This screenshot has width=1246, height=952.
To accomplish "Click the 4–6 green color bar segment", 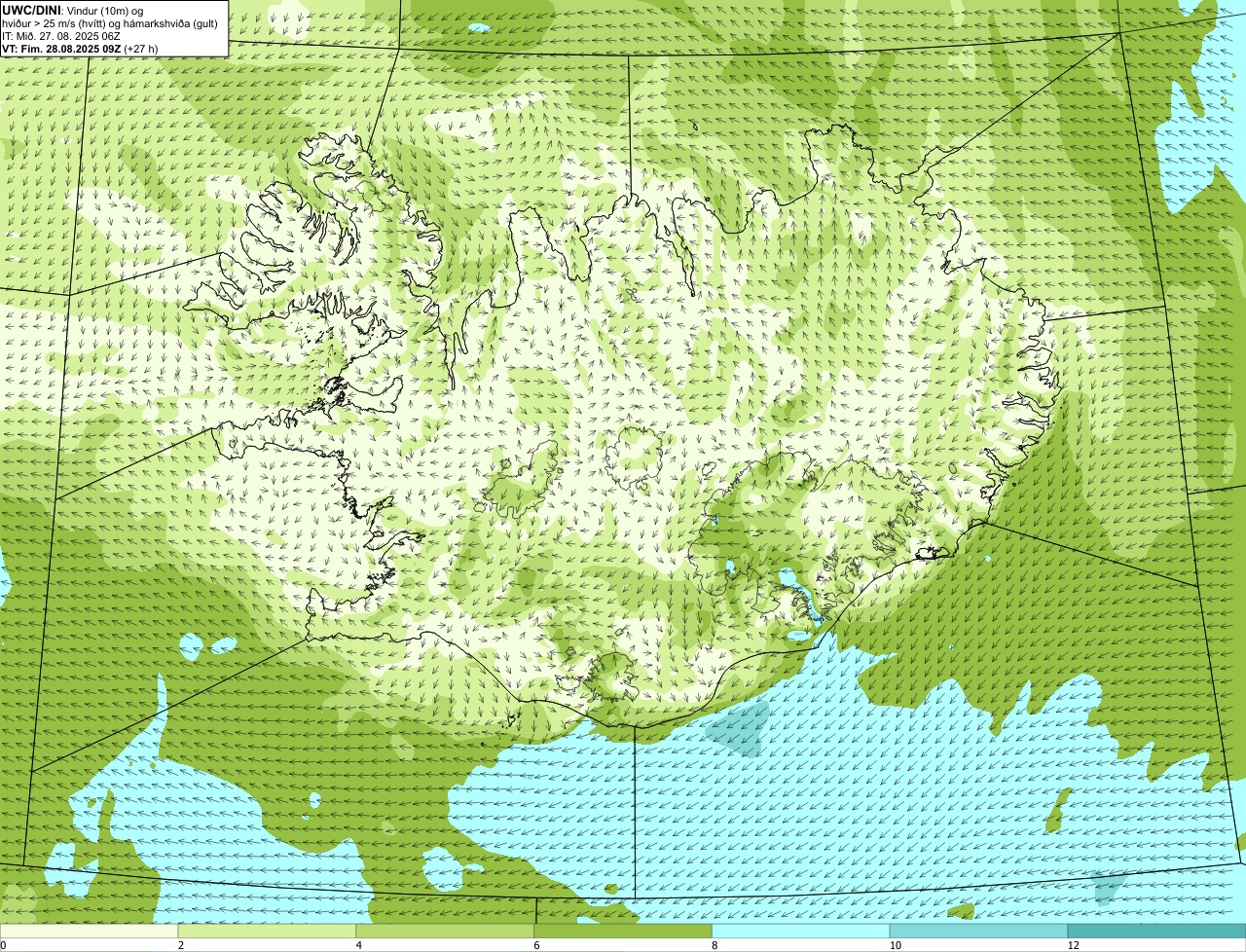I will pyautogui.click(x=445, y=932).
